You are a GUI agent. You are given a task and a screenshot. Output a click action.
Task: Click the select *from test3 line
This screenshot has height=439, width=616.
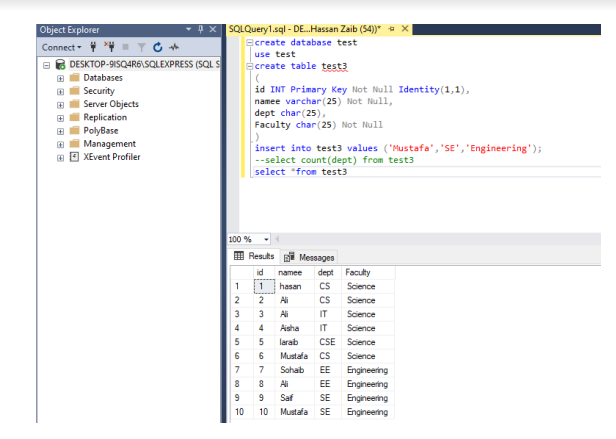point(301,172)
